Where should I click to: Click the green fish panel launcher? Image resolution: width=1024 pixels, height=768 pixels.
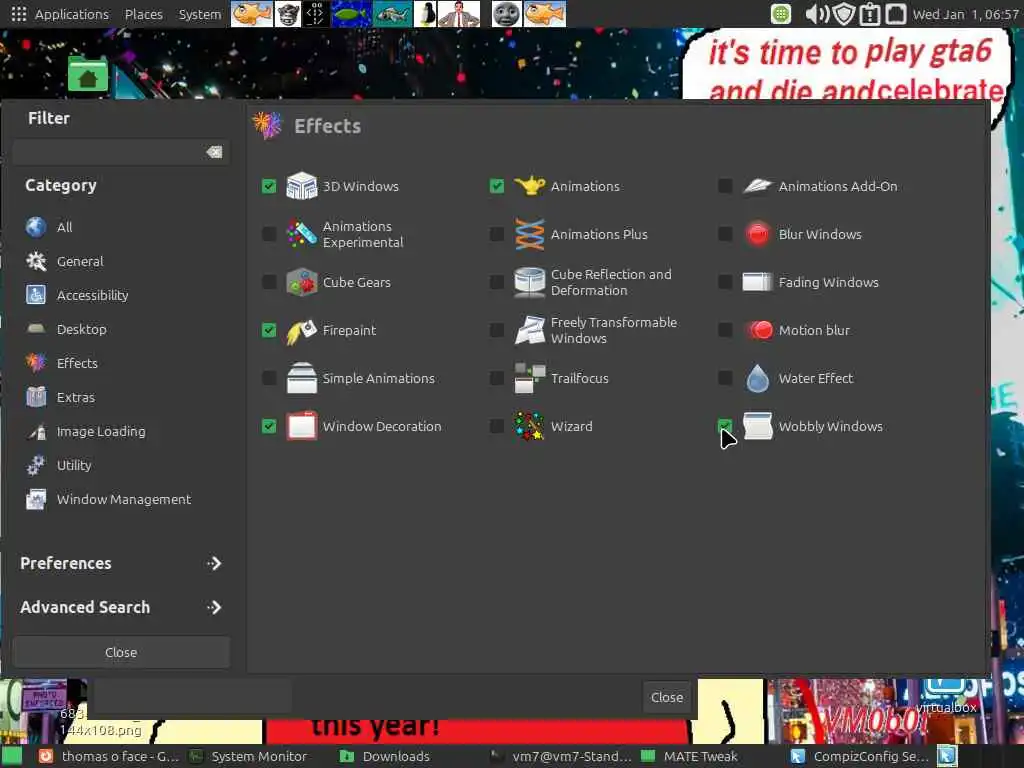[x=352, y=14]
